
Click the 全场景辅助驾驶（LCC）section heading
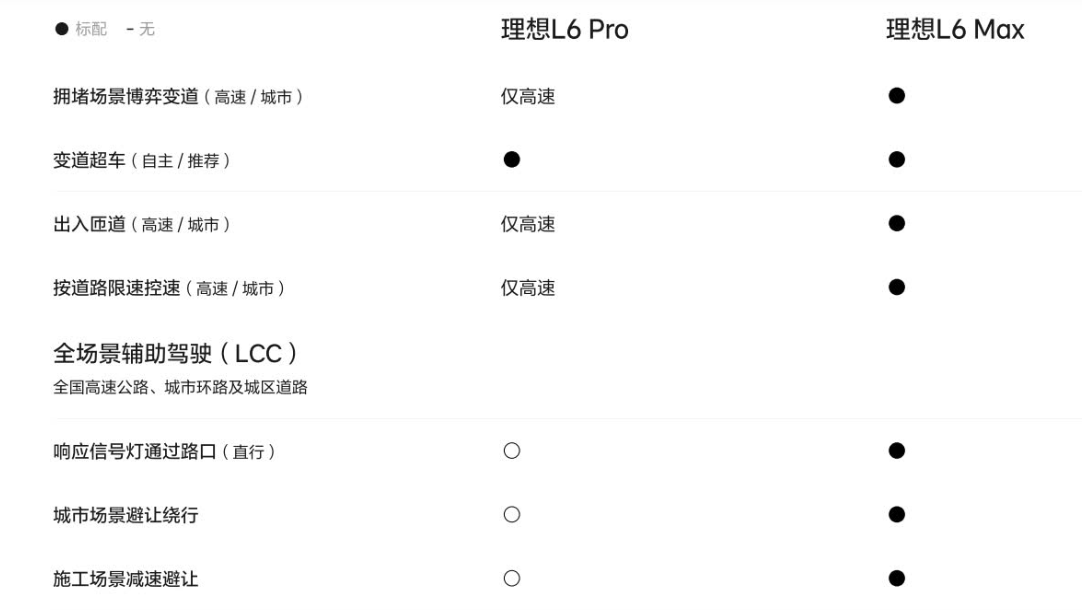click(178, 354)
